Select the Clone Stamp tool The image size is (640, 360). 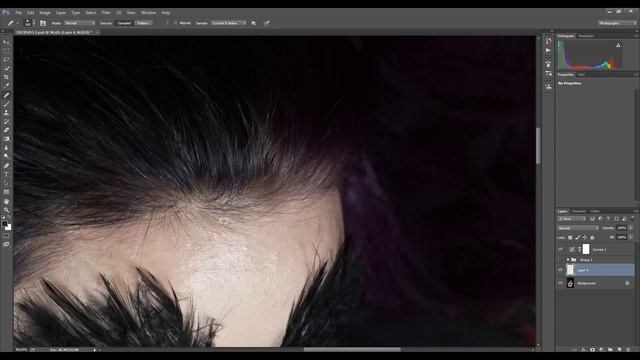point(6,113)
